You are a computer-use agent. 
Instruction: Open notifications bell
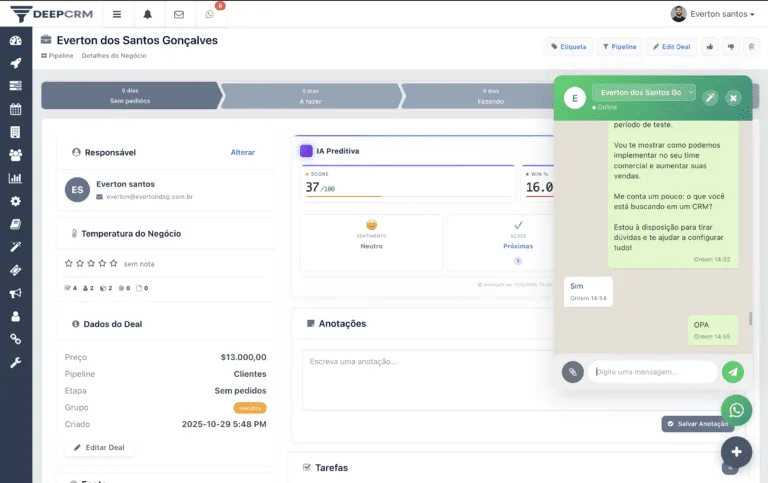pyautogui.click(x=147, y=14)
